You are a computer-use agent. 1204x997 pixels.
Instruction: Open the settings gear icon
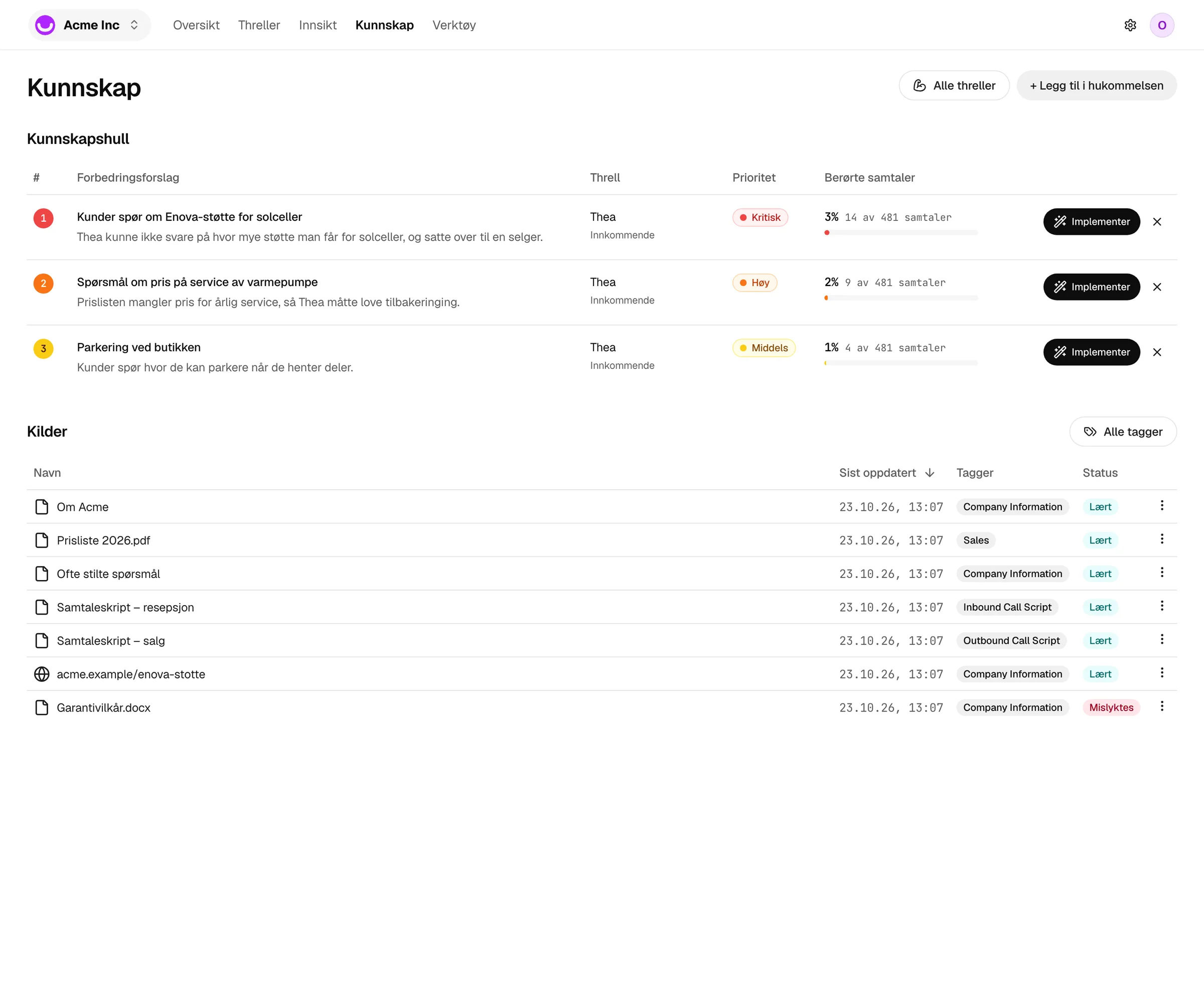[x=1130, y=25]
